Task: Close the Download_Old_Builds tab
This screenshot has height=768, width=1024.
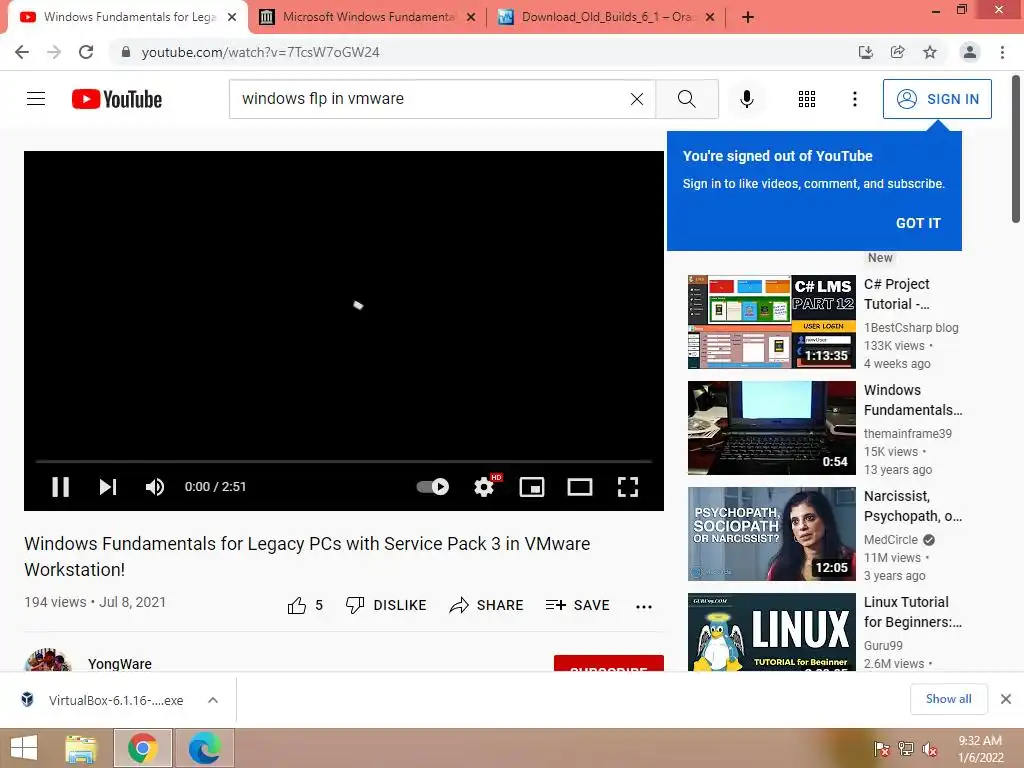Action: (711, 18)
